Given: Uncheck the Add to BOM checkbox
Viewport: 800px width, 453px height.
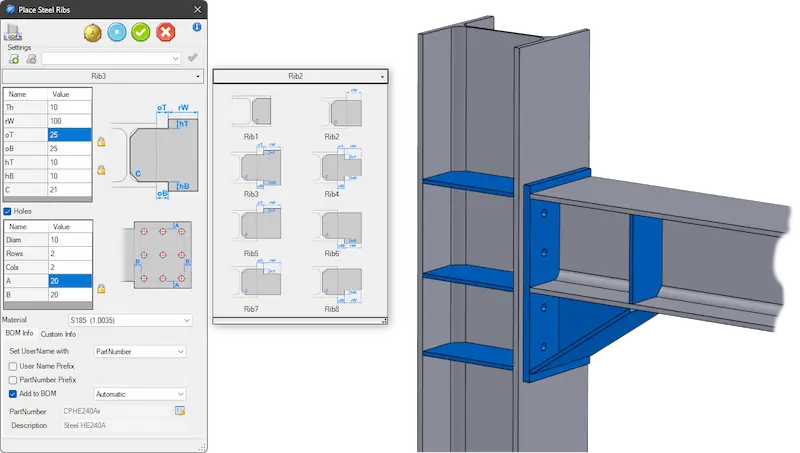Looking at the screenshot, I should 13,394.
